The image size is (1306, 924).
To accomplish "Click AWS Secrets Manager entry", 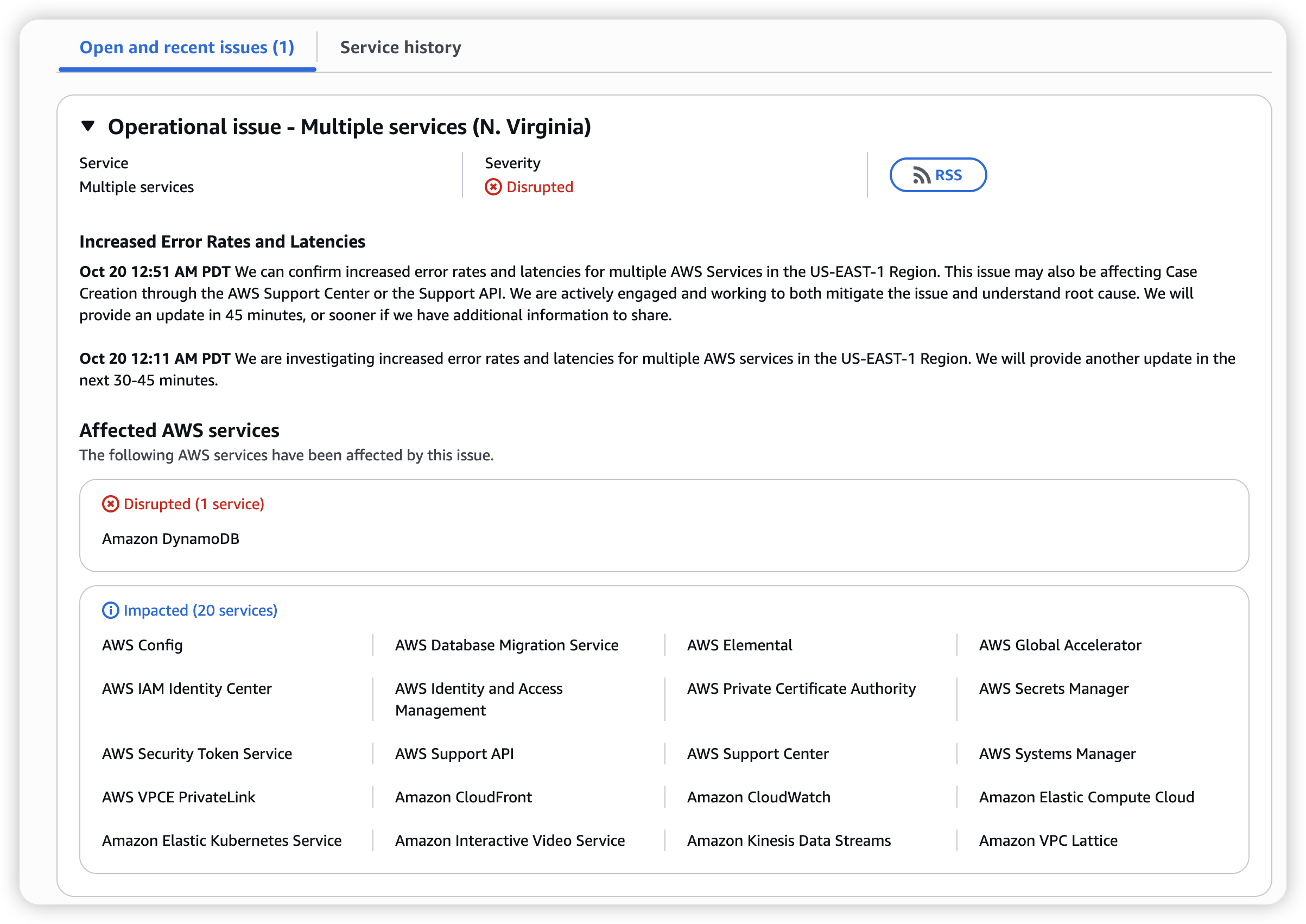I will tap(1054, 688).
